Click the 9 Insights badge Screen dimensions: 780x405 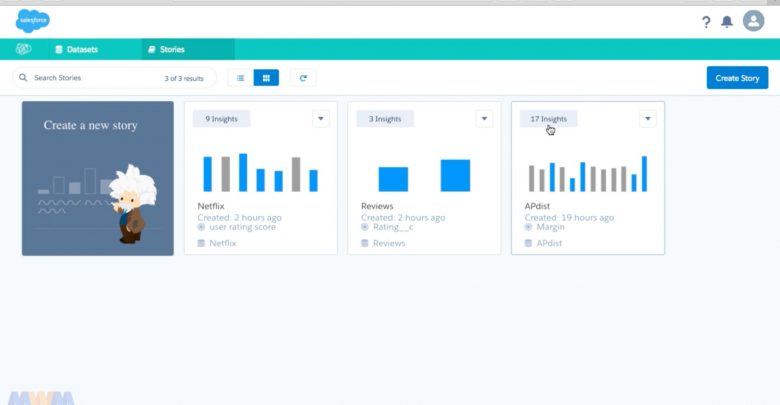tap(221, 119)
